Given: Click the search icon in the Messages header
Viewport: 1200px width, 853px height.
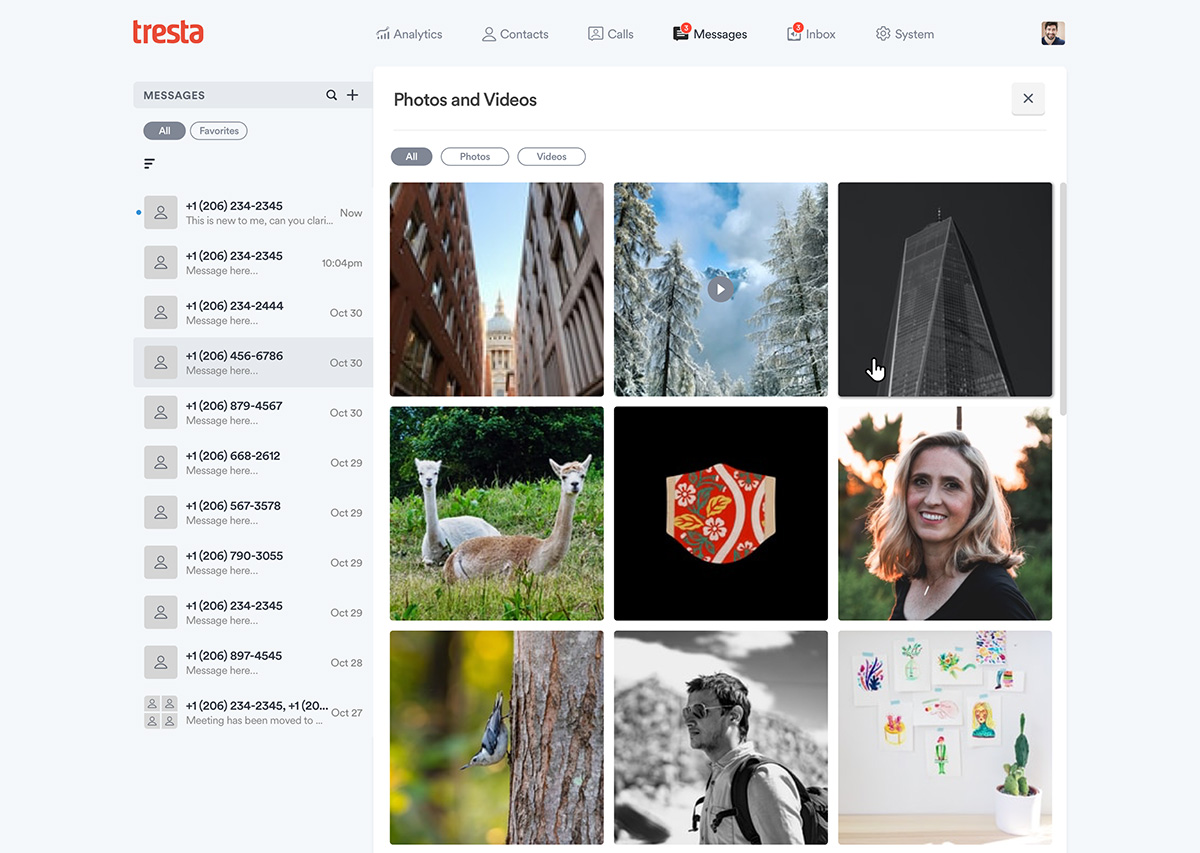Looking at the screenshot, I should click(332, 95).
